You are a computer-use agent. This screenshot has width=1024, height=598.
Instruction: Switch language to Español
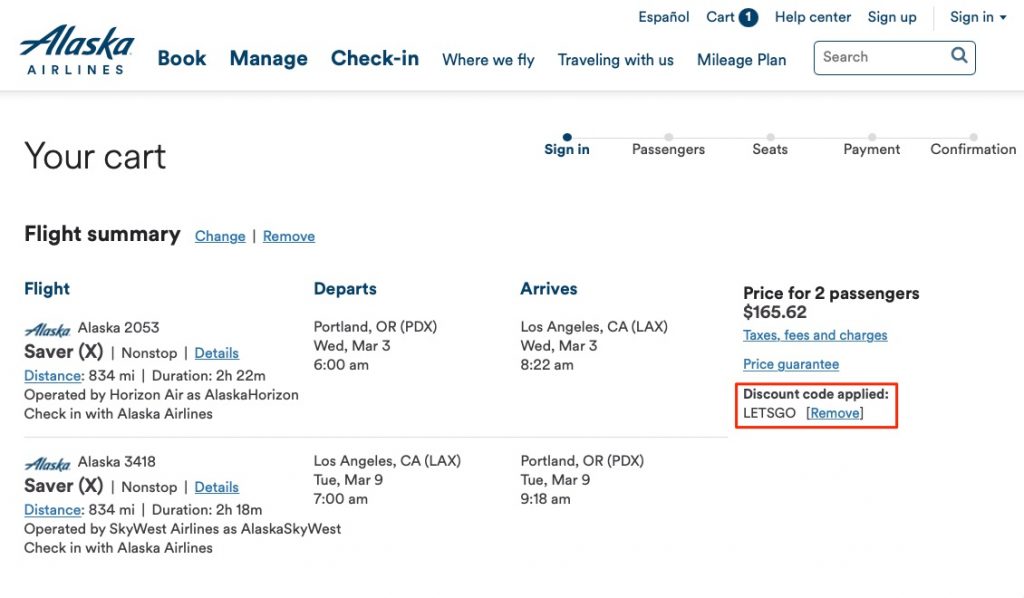(664, 17)
